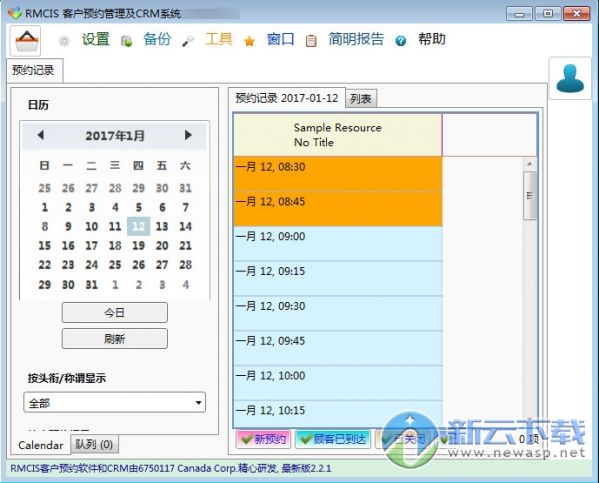Open the 简明报告 menu
The image size is (599, 483).
click(x=356, y=39)
